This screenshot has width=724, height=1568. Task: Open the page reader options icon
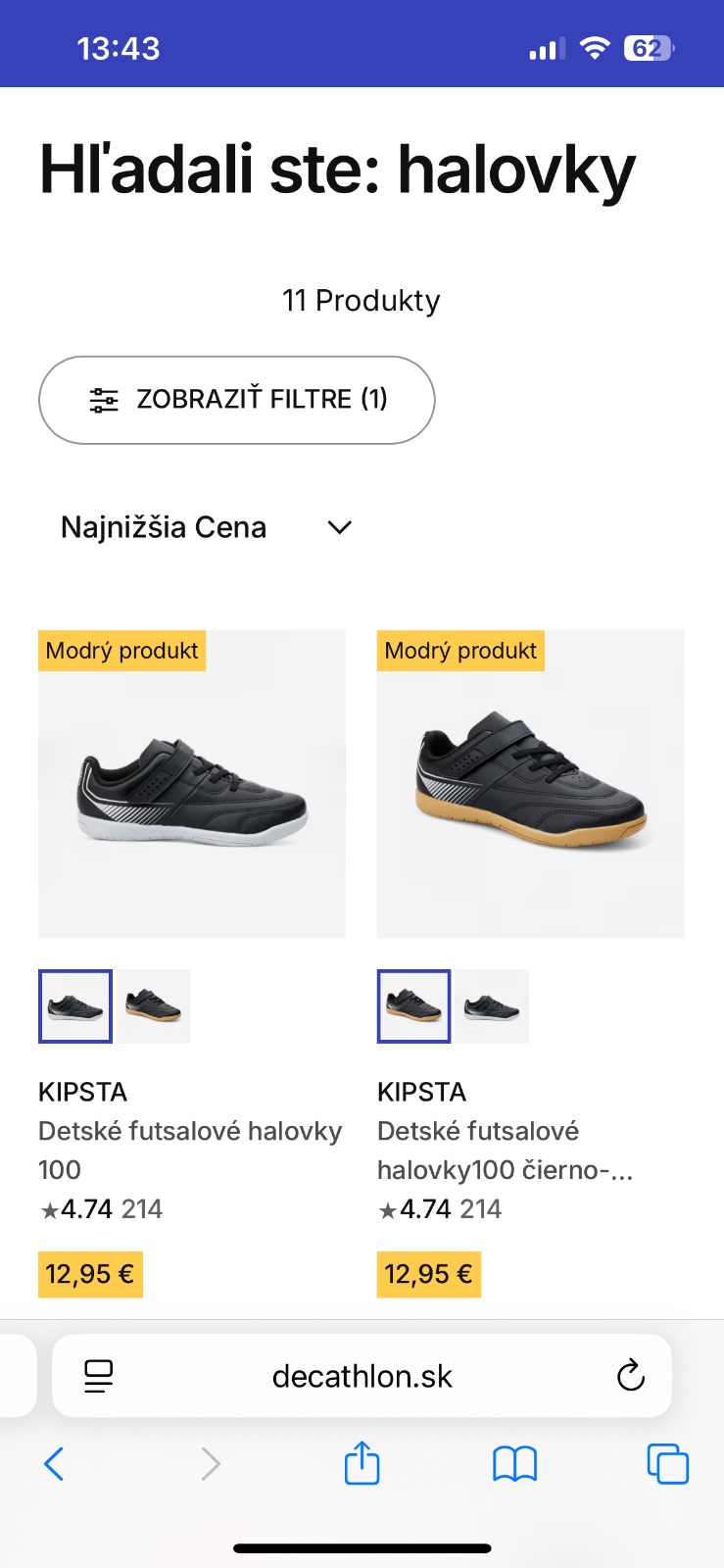98,1376
